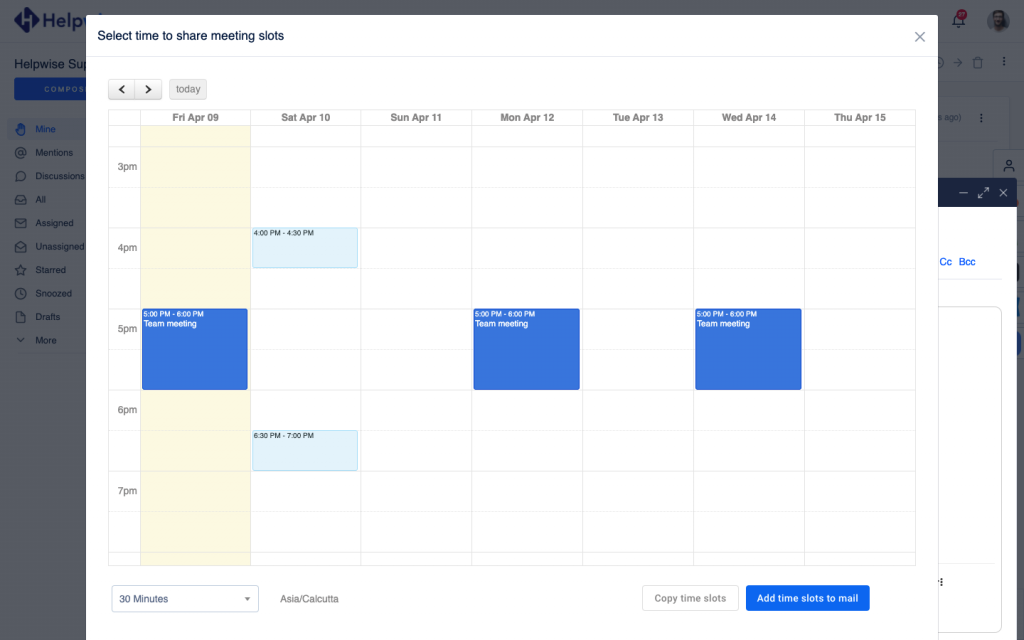Click the trash delete icon

[x=978, y=63]
